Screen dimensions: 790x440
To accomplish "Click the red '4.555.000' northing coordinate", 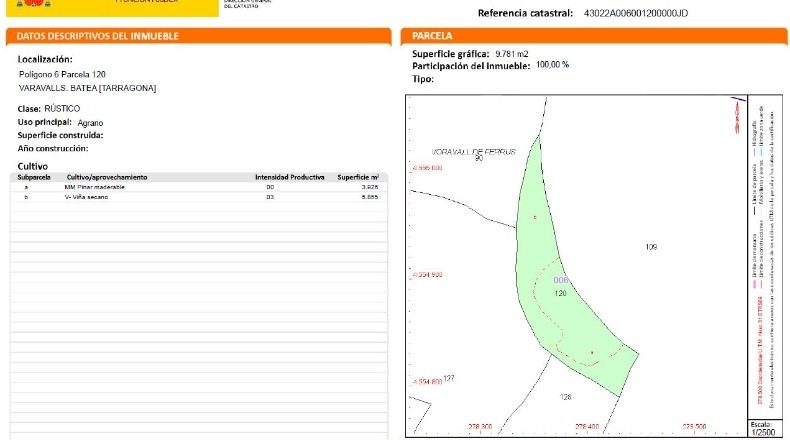I will [427, 168].
